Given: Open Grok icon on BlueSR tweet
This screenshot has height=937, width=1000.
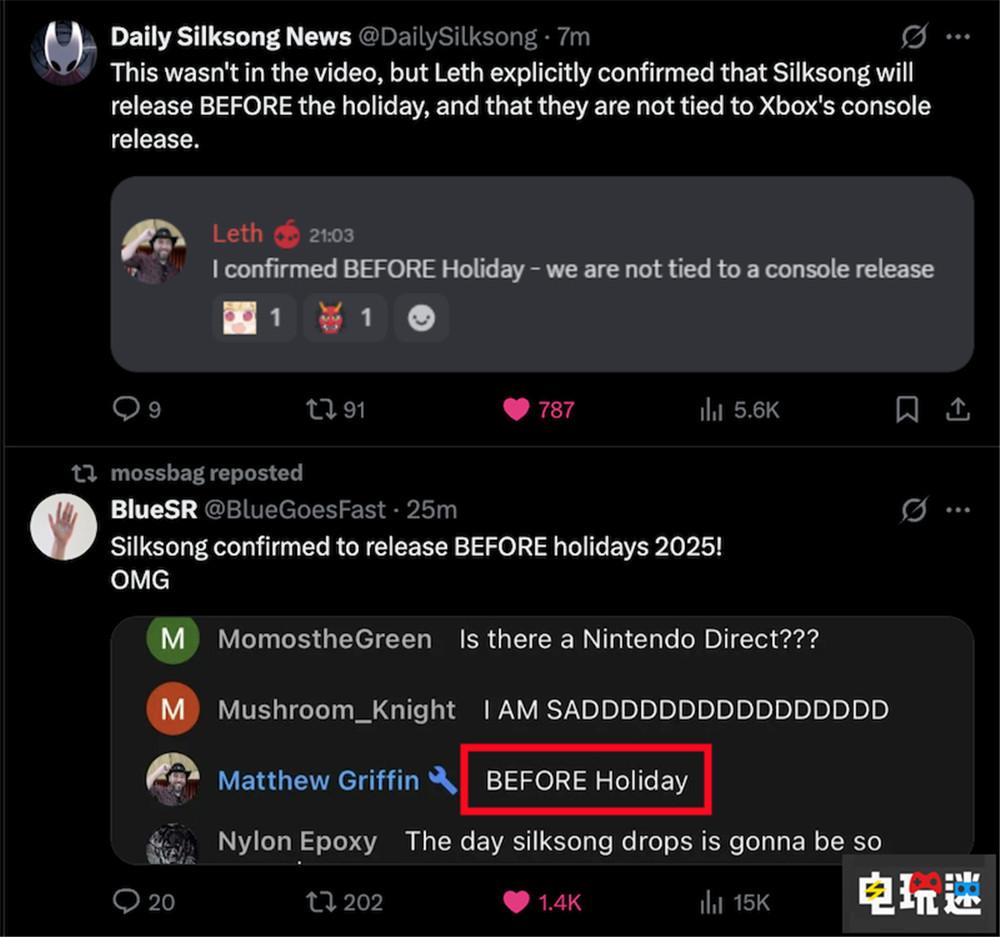Looking at the screenshot, I should tap(914, 510).
